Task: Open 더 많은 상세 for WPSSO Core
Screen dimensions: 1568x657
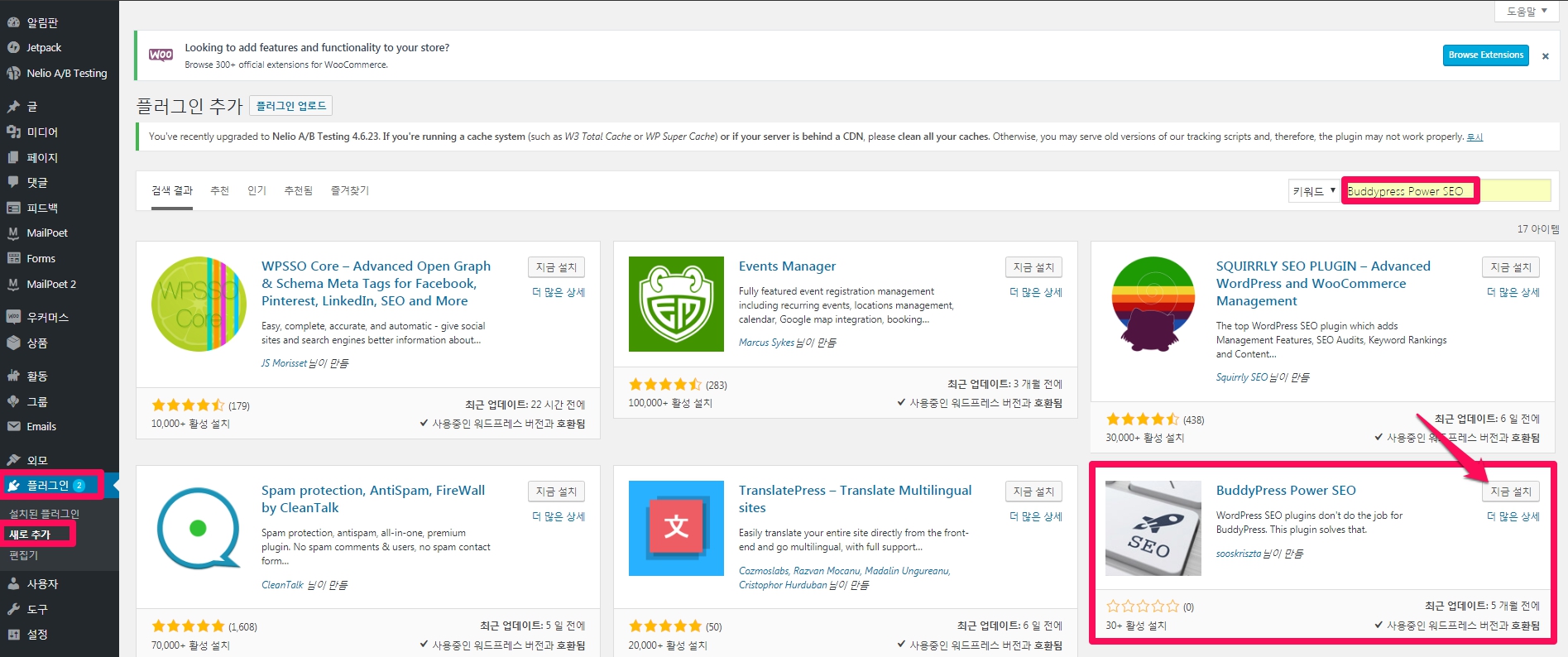Action: click(559, 292)
